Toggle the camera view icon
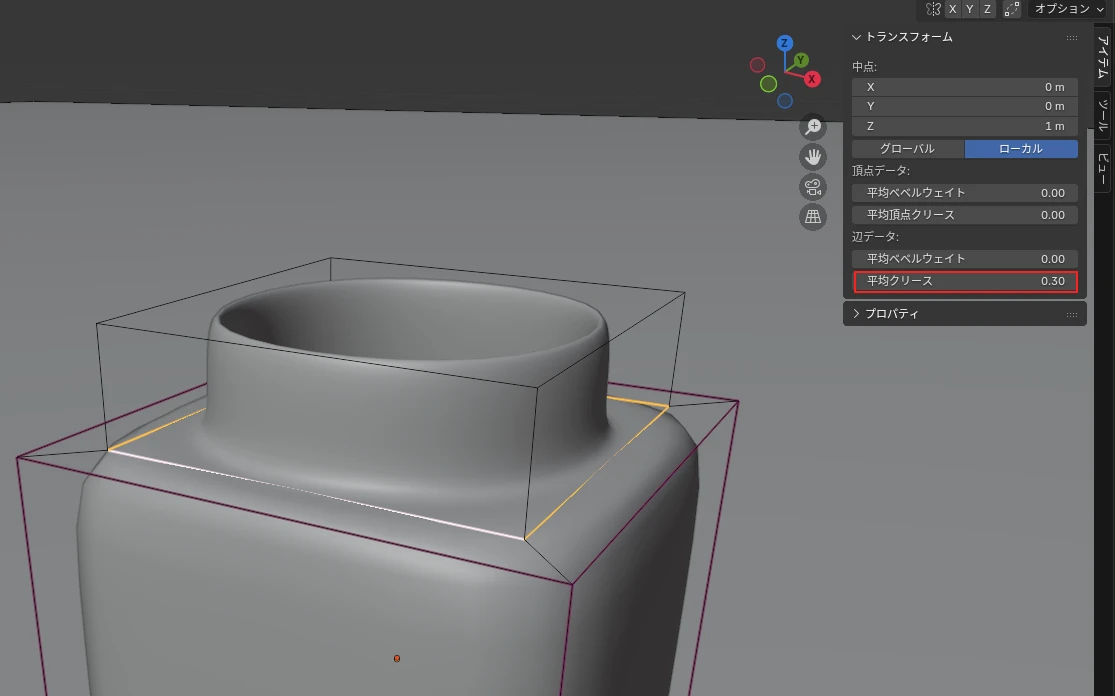 pyautogui.click(x=813, y=187)
